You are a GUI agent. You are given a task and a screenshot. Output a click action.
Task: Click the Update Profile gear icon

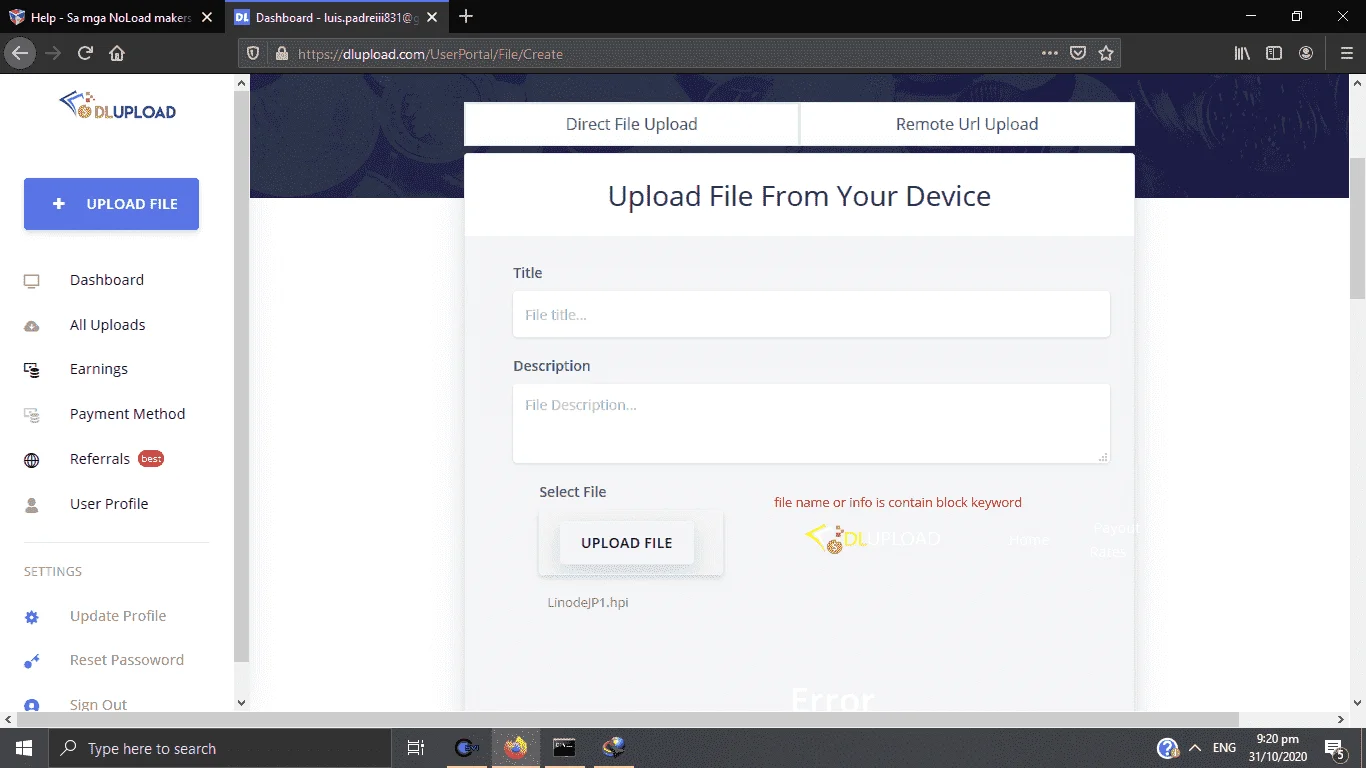click(32, 617)
